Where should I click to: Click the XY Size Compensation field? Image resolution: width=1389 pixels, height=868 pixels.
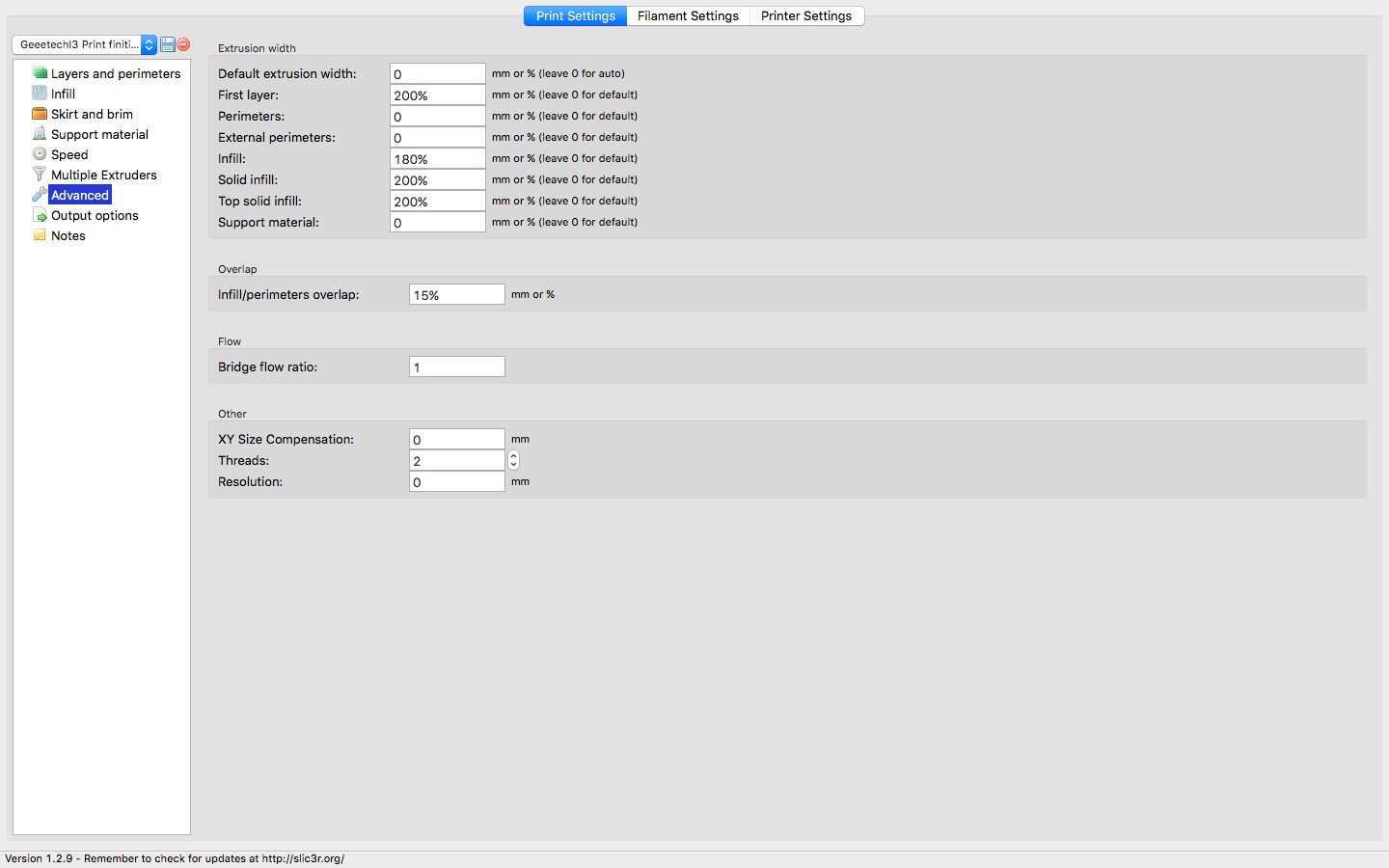click(456, 440)
